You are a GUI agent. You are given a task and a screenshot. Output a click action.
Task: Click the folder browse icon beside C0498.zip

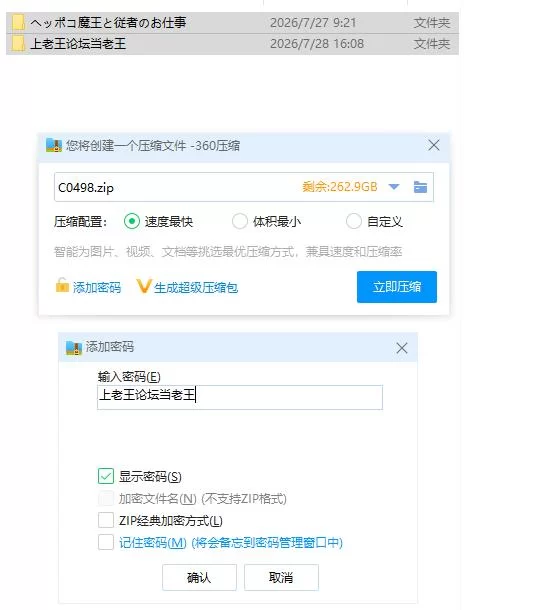(x=420, y=187)
